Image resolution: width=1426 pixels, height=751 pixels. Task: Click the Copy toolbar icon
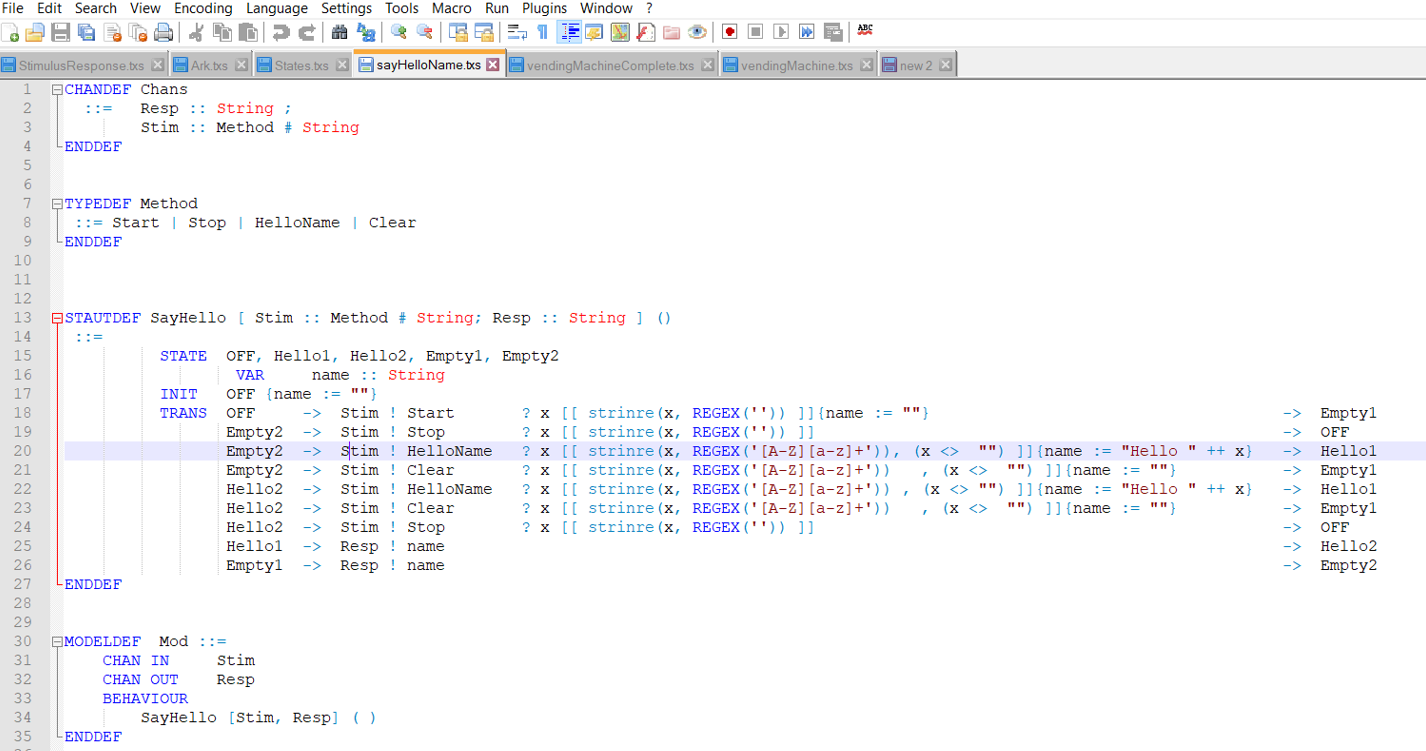coord(222,33)
